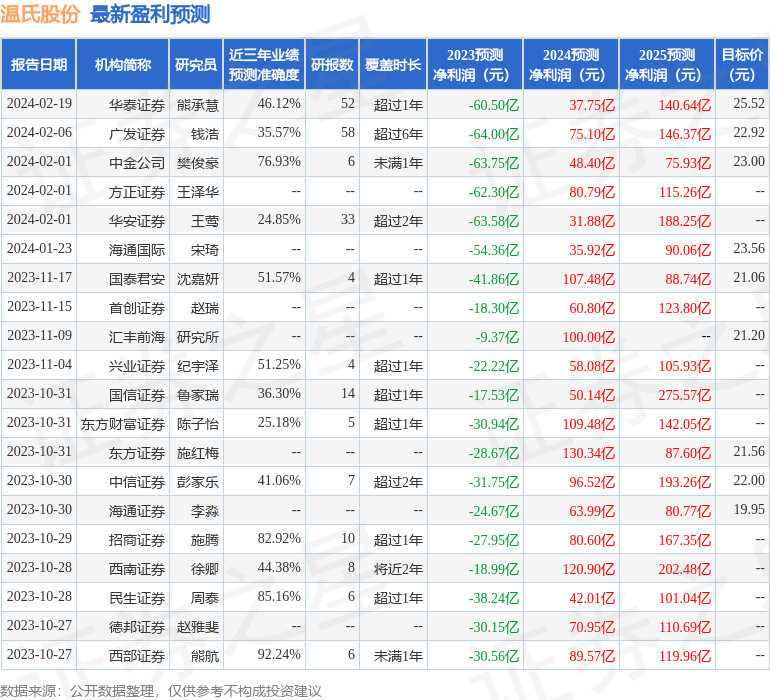The image size is (770, 700).
Task: Select 东方财富证券 in the table
Action: point(123,424)
